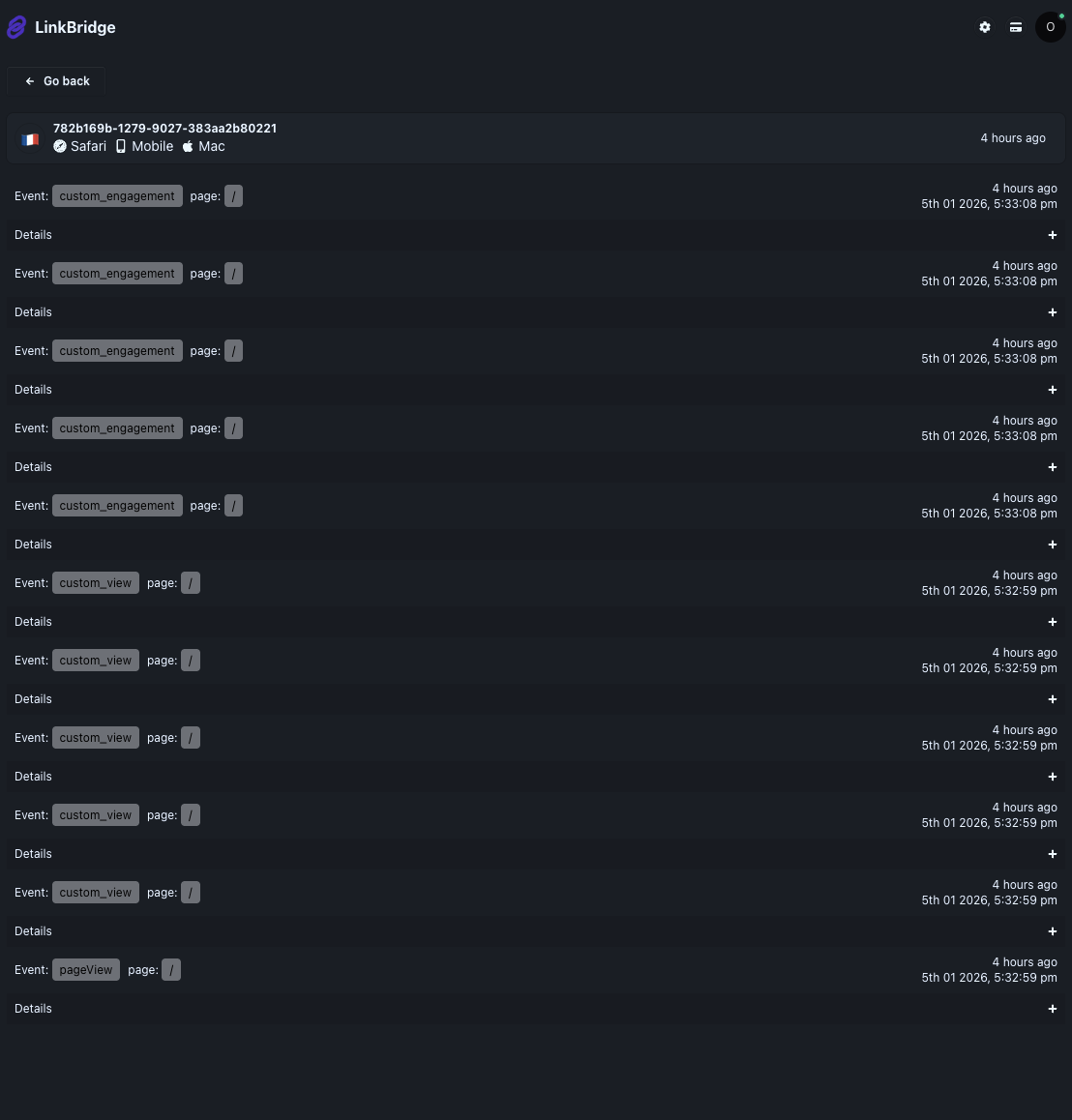
Task: Click the Go back button
Action: pos(55,81)
